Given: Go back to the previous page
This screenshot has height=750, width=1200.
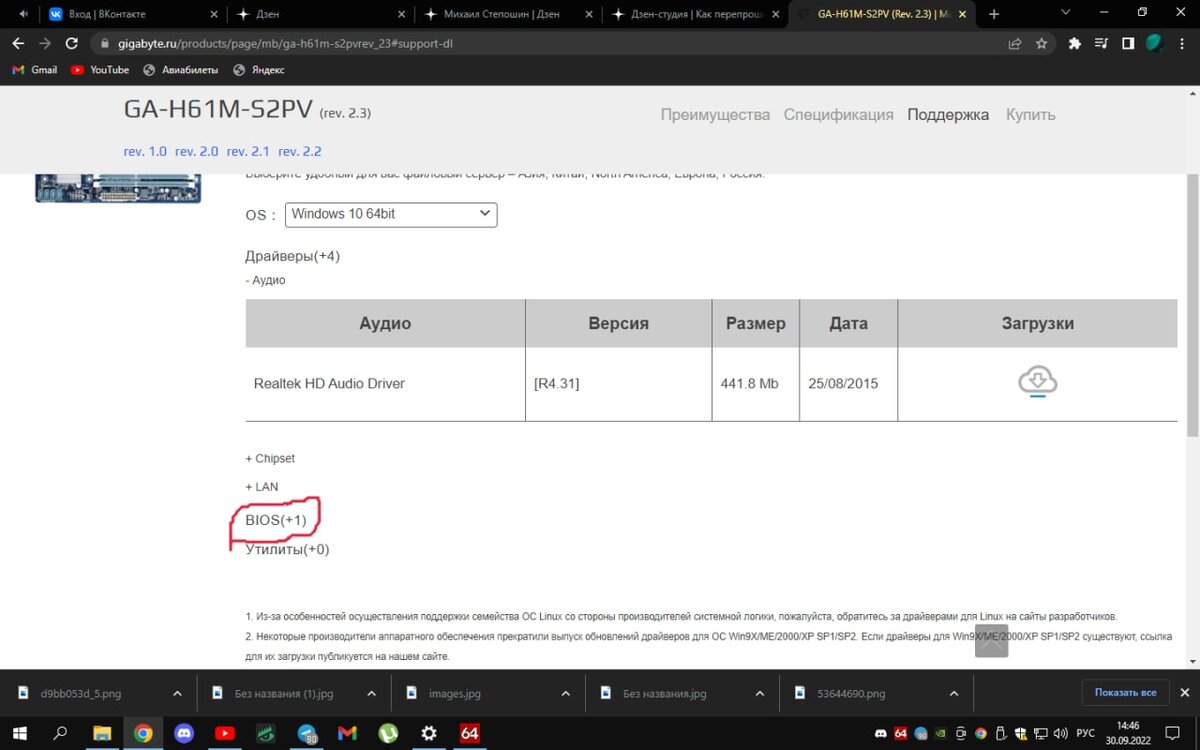Looking at the screenshot, I should (18, 44).
